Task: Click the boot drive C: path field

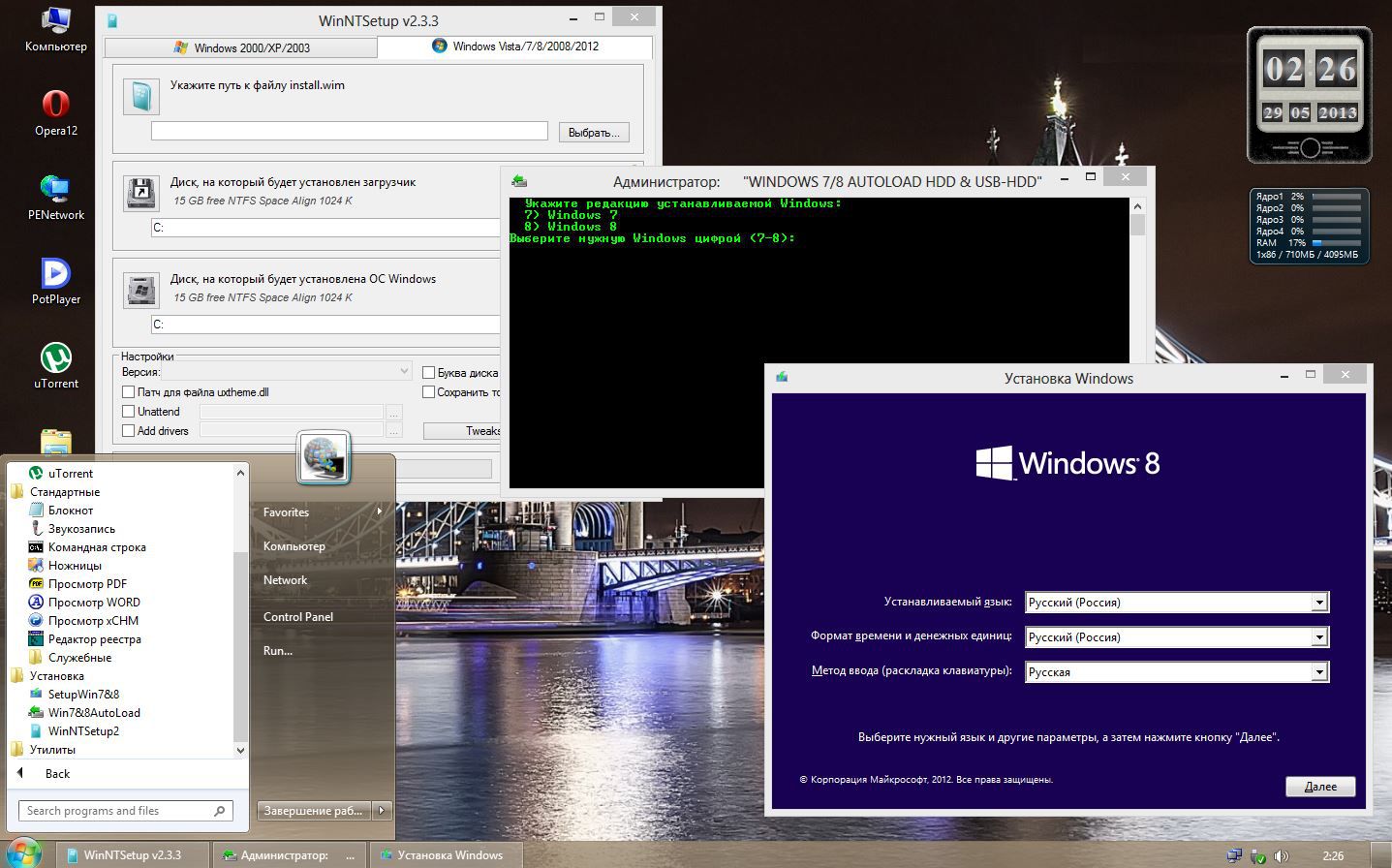Action: [x=325, y=228]
